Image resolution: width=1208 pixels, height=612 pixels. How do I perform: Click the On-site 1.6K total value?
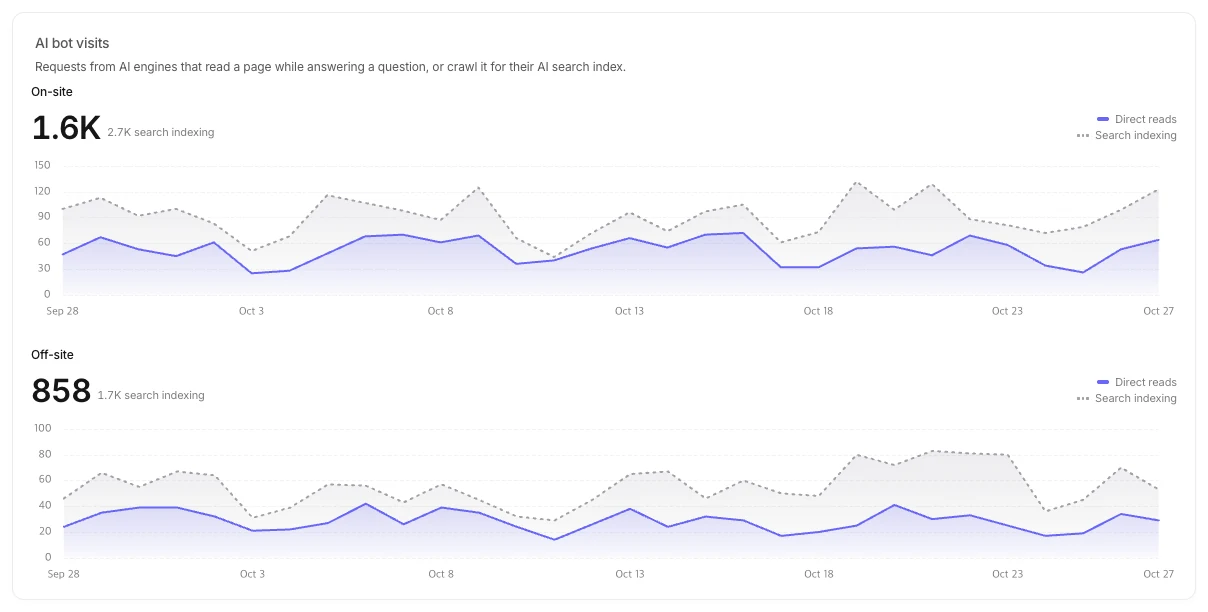(66, 128)
